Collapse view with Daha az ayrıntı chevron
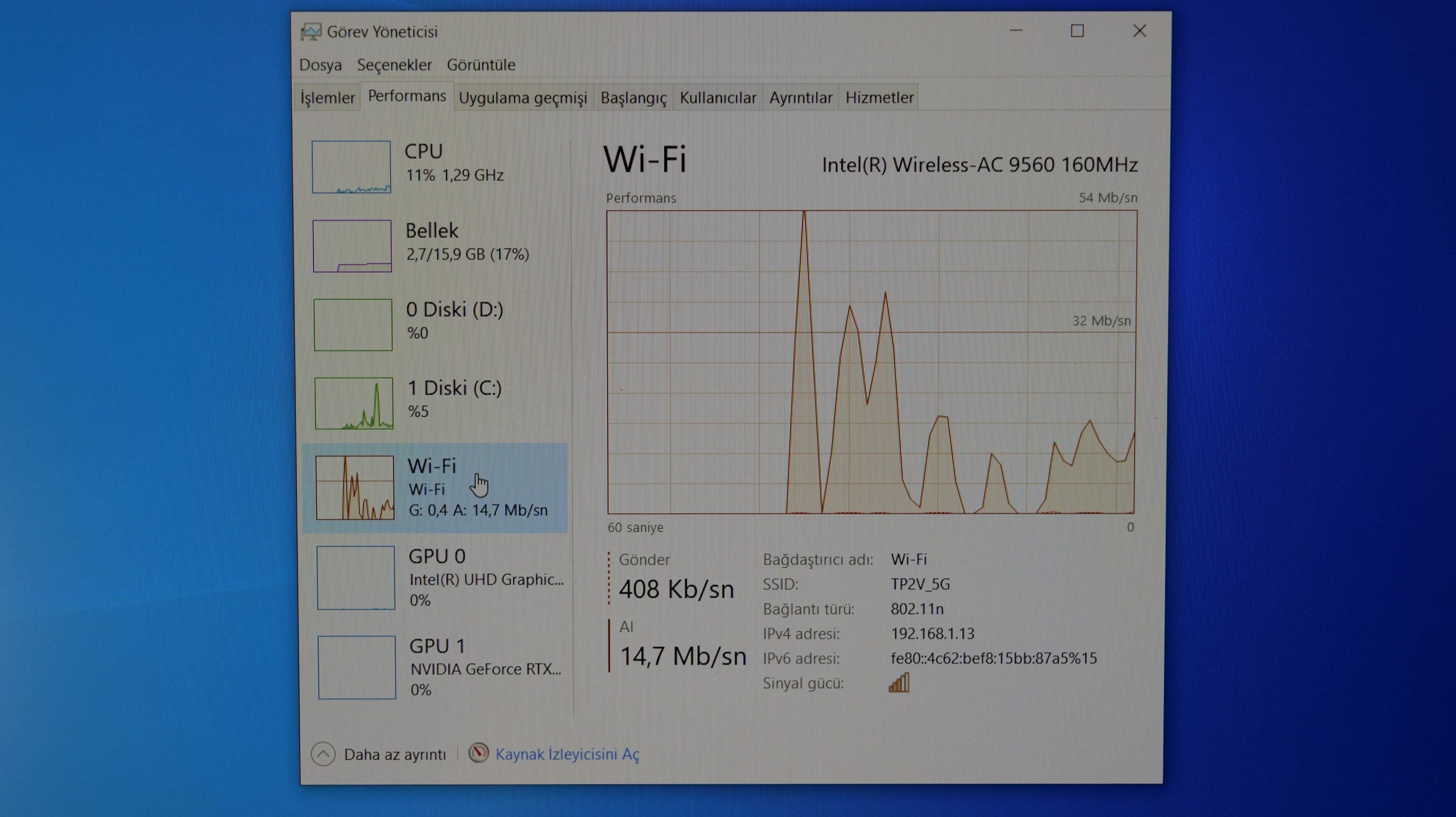This screenshot has height=817, width=1456. click(323, 754)
